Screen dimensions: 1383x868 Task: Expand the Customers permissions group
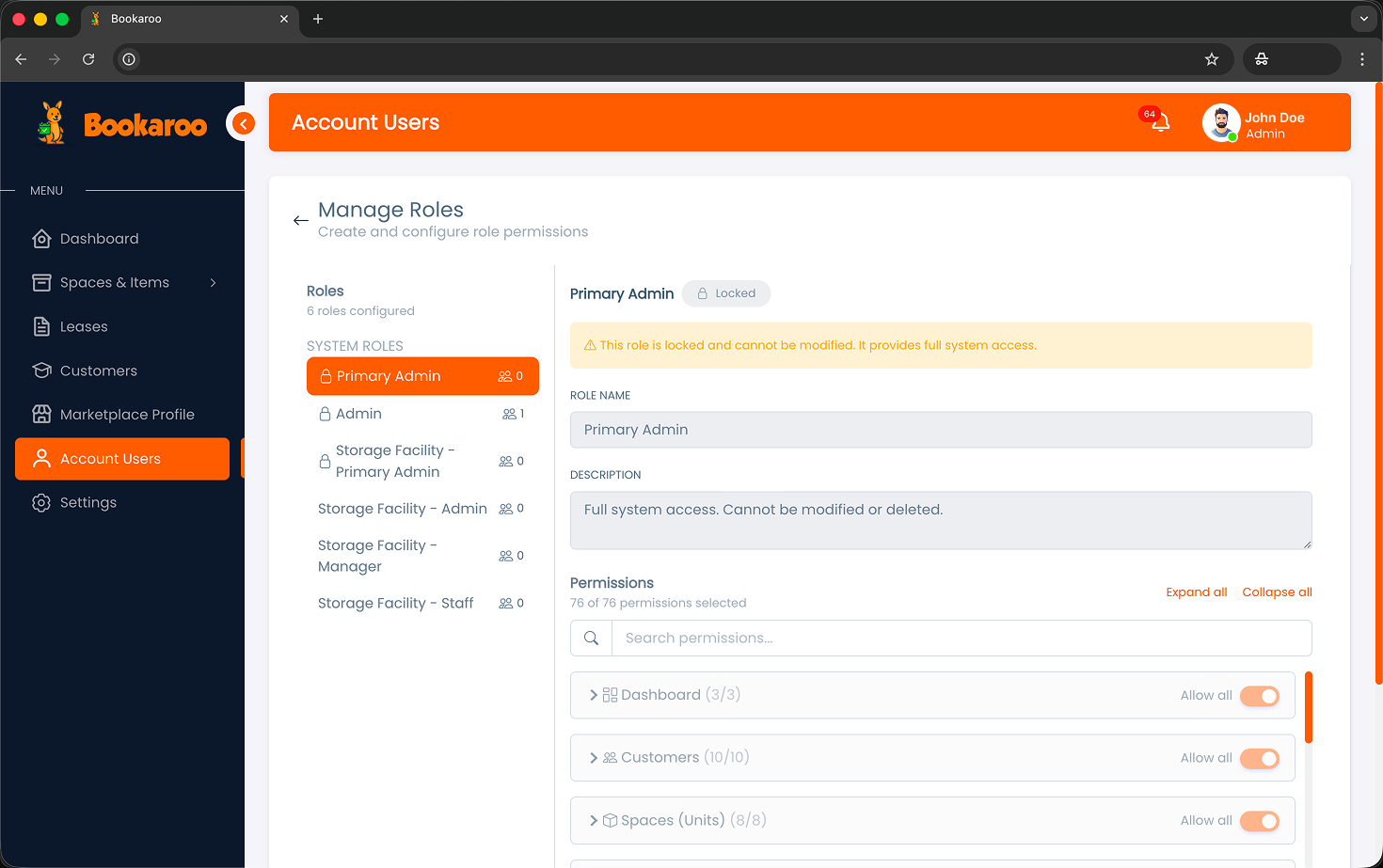tap(594, 757)
